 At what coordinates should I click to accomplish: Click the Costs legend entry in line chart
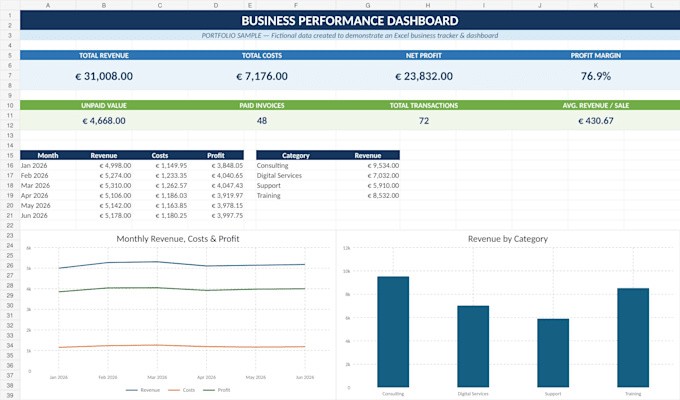point(182,390)
